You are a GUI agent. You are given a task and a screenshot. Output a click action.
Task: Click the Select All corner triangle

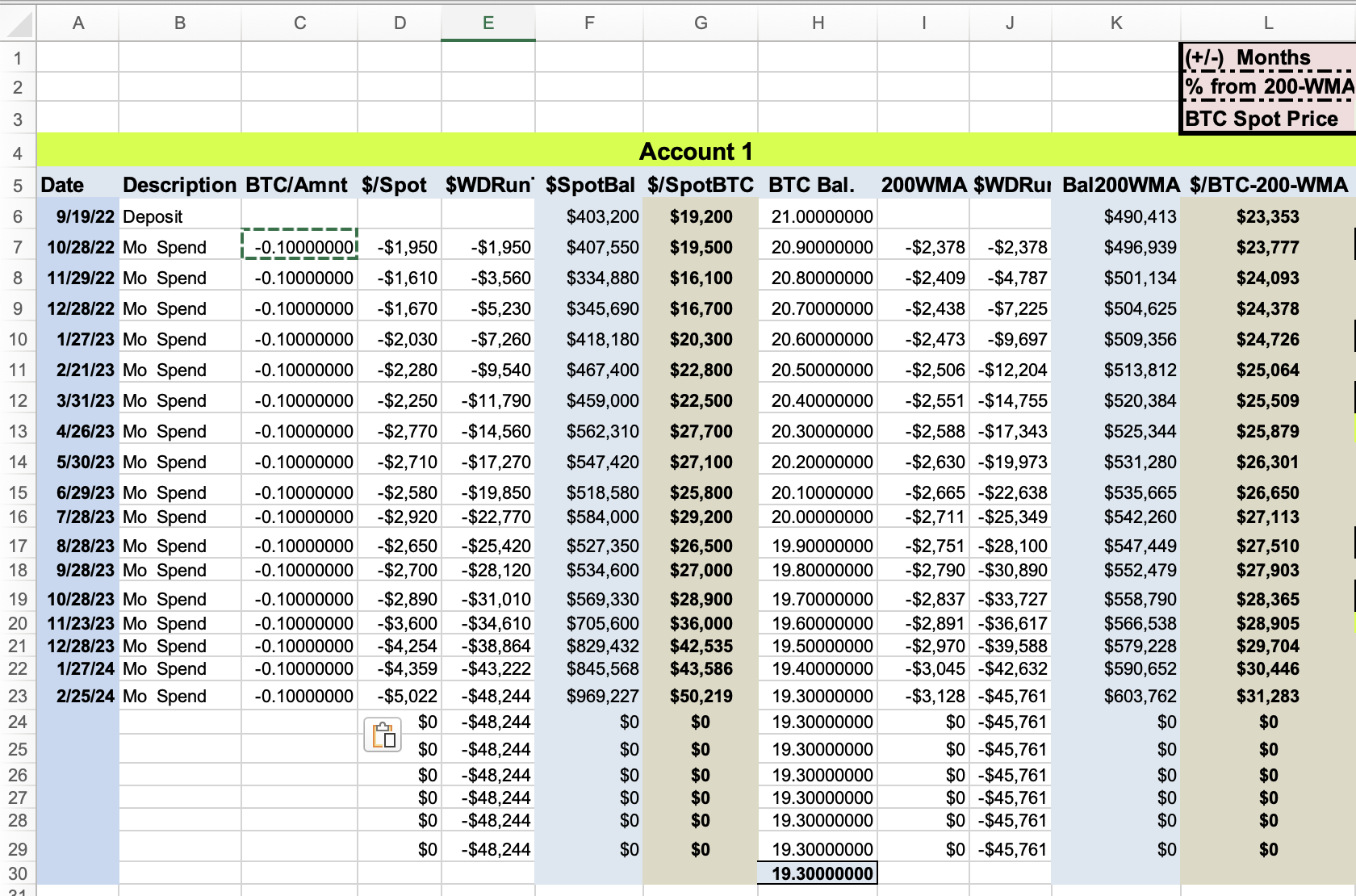[x=18, y=25]
